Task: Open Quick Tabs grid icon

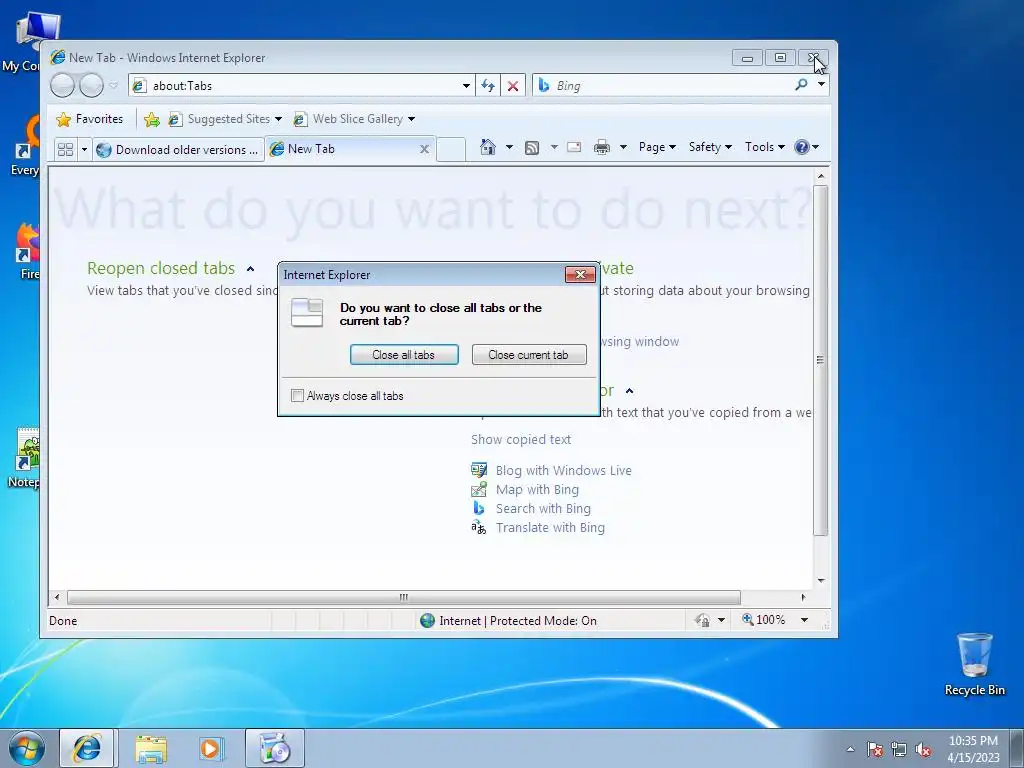Action: [x=65, y=150]
